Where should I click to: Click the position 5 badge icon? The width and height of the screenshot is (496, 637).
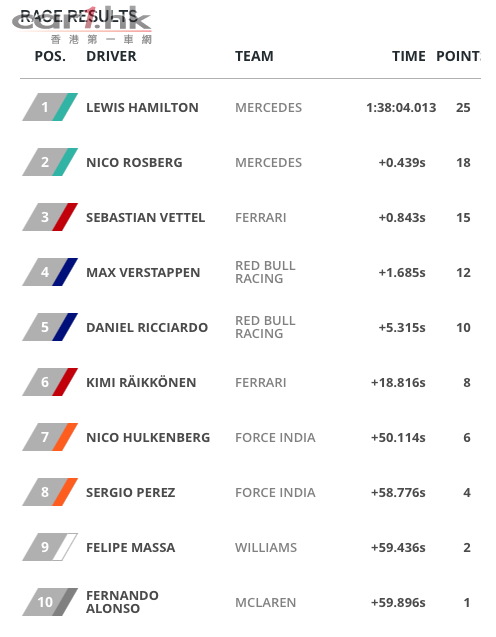point(50,327)
